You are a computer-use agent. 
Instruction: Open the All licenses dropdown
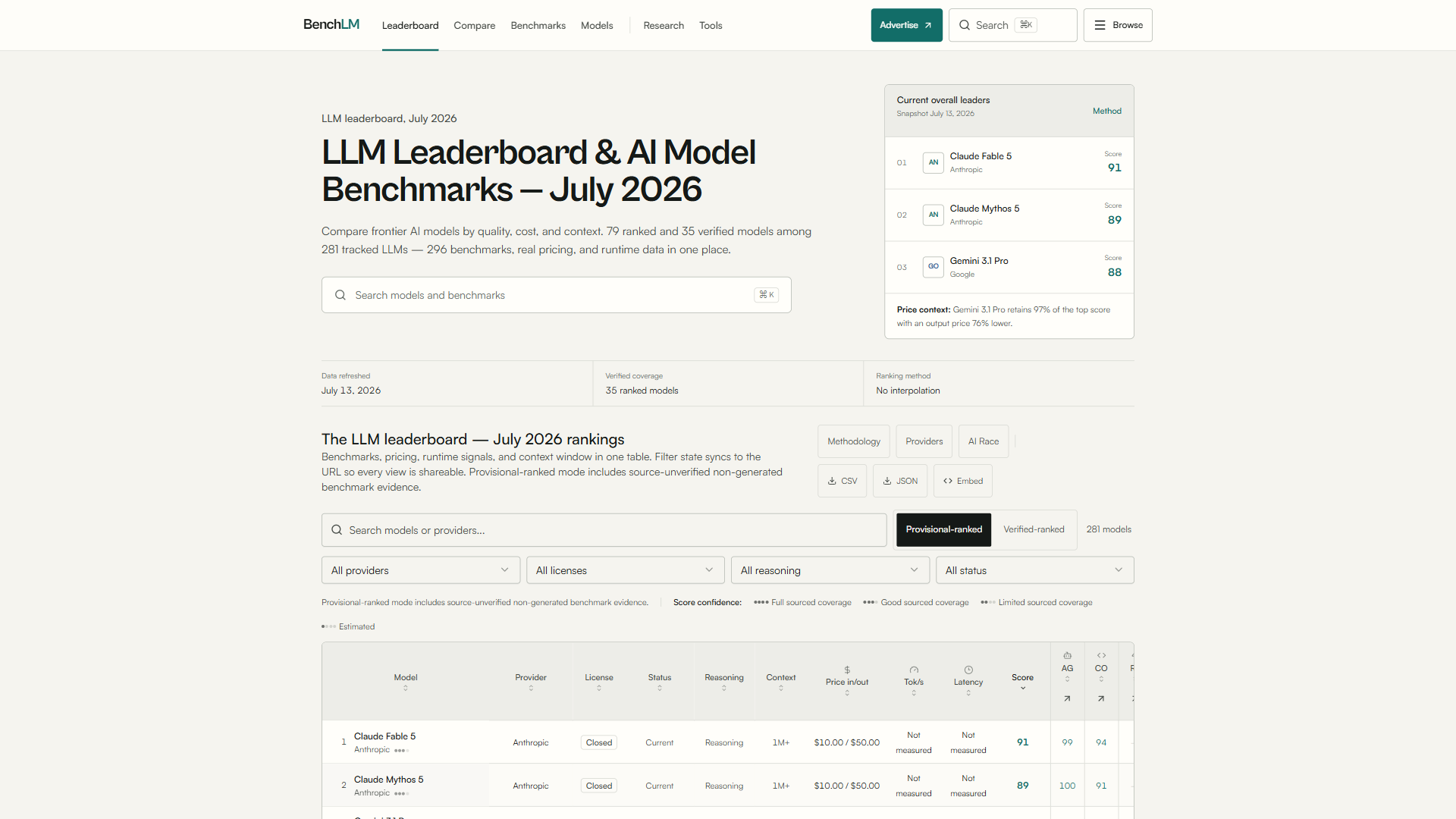click(x=626, y=570)
